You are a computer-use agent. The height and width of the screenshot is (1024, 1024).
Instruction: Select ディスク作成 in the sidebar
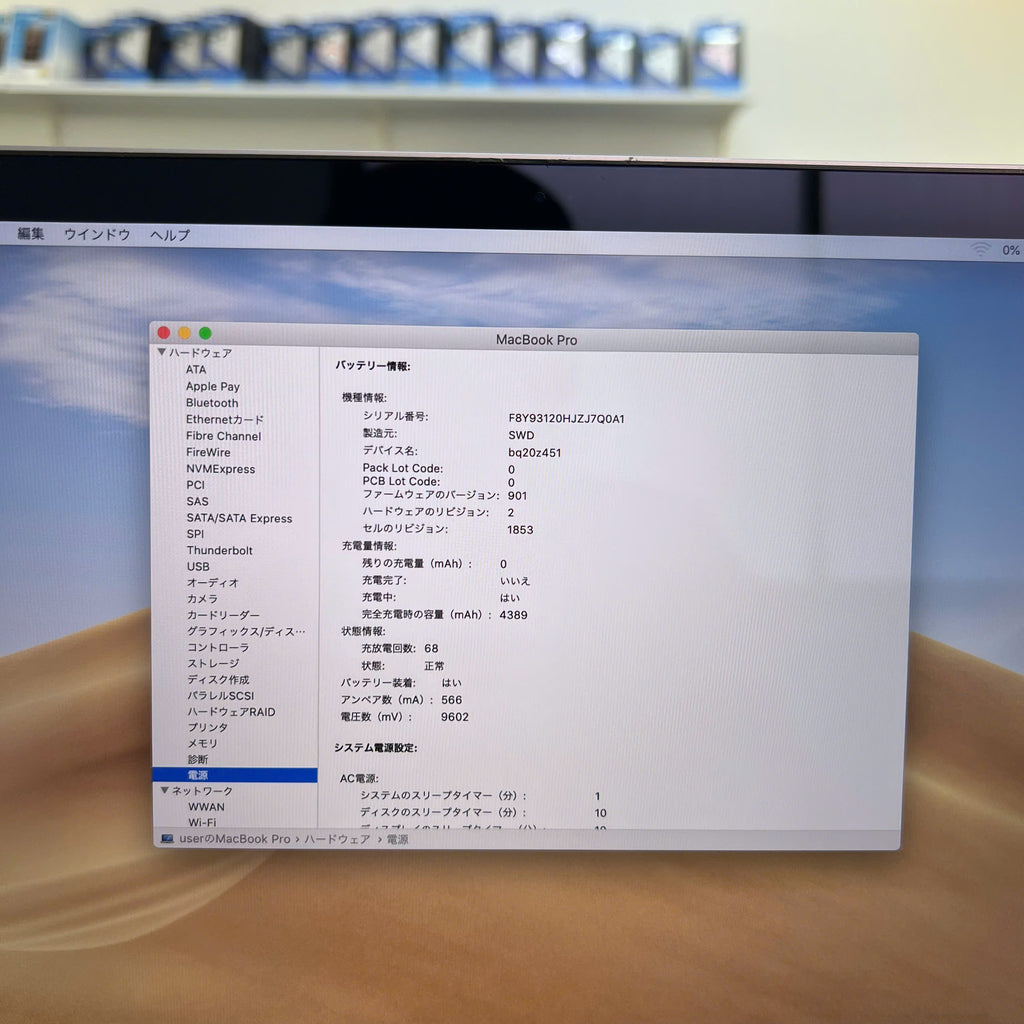pyautogui.click(x=218, y=679)
